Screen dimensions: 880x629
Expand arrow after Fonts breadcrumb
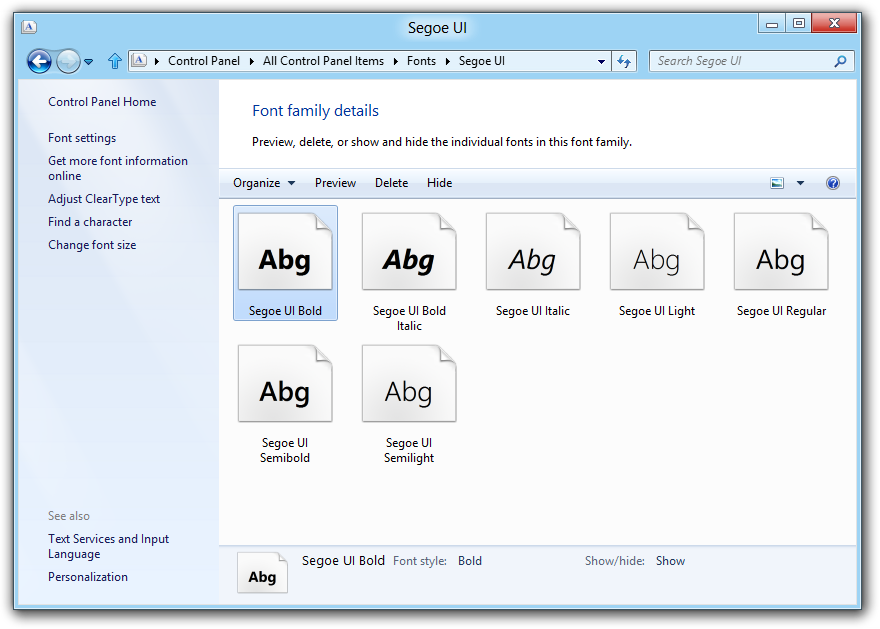click(447, 61)
